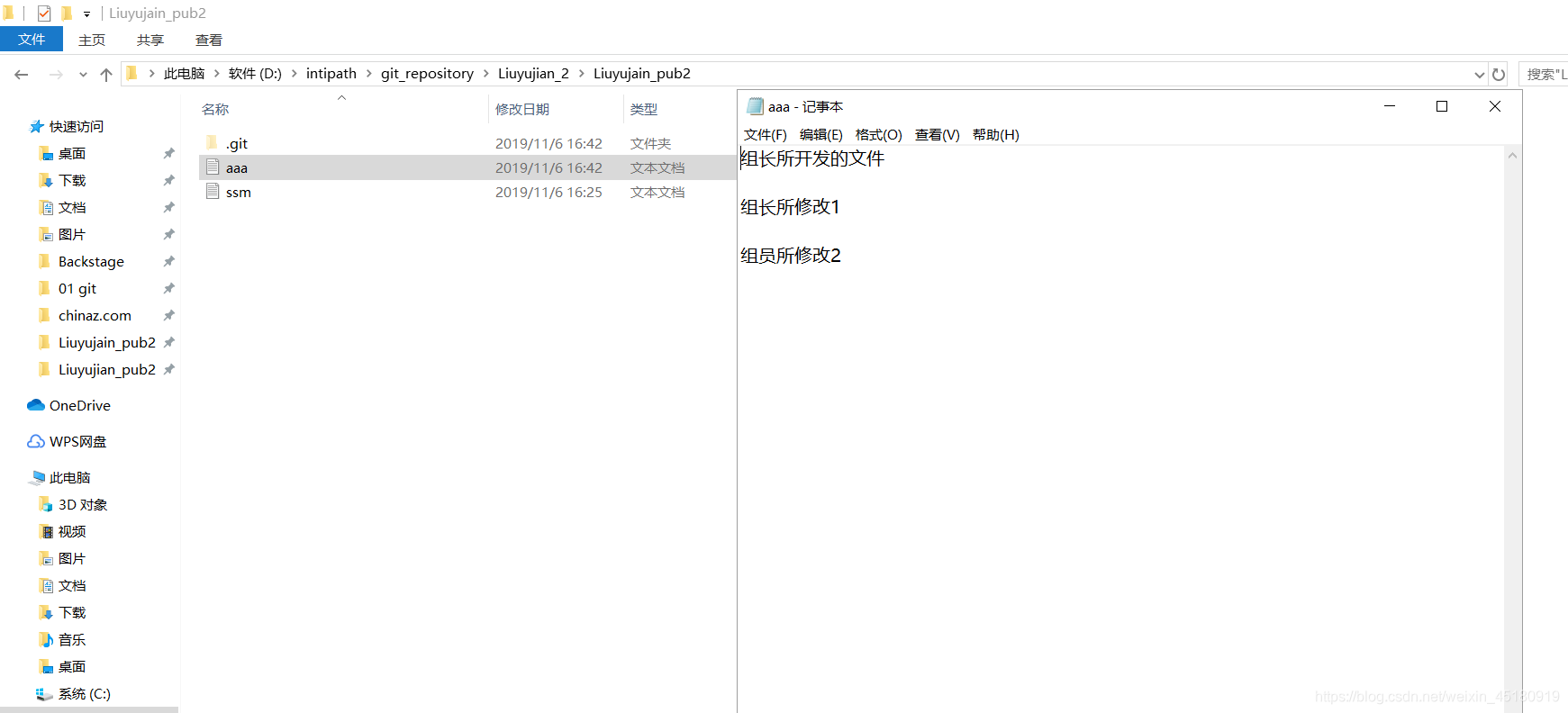Viewport: 1568px width, 713px height.
Task: Open 系统 (C:) drive icon
Action: pyautogui.click(x=43, y=693)
